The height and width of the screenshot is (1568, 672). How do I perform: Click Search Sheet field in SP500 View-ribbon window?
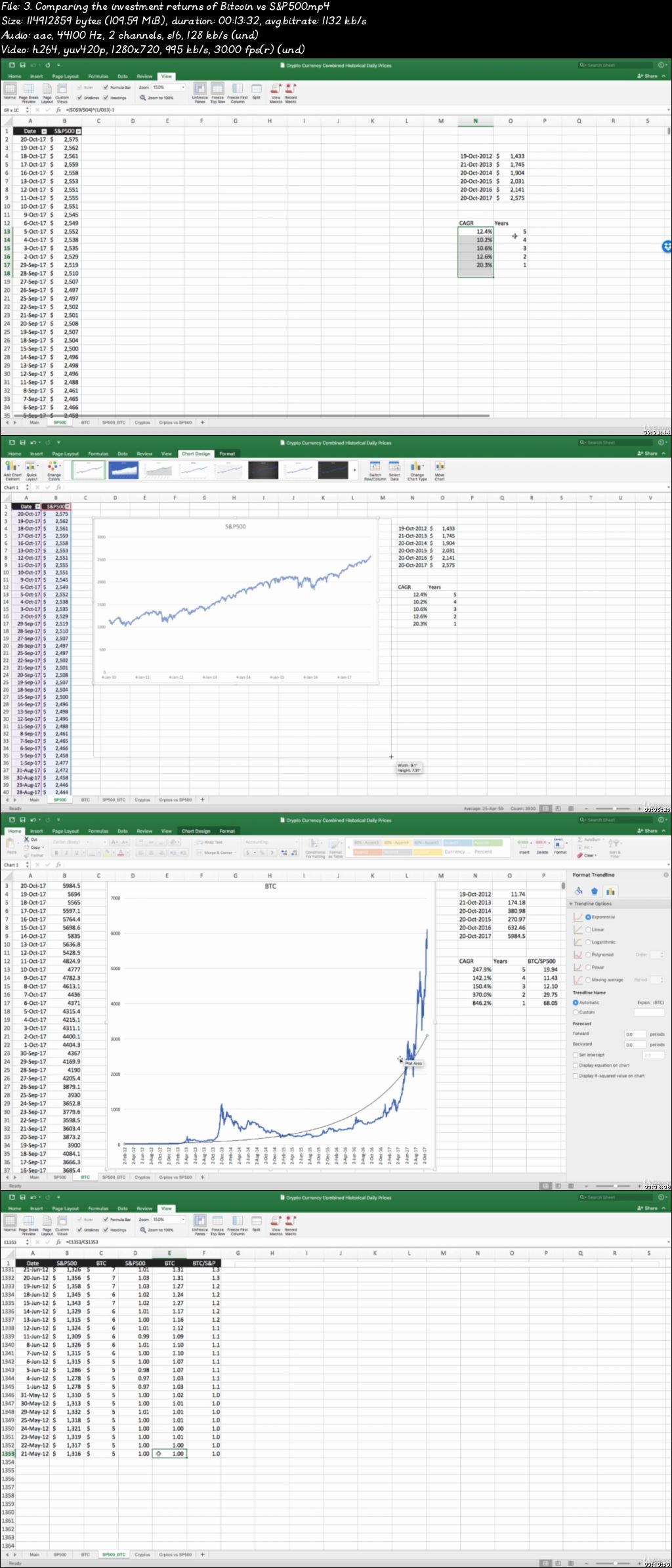(x=616, y=65)
